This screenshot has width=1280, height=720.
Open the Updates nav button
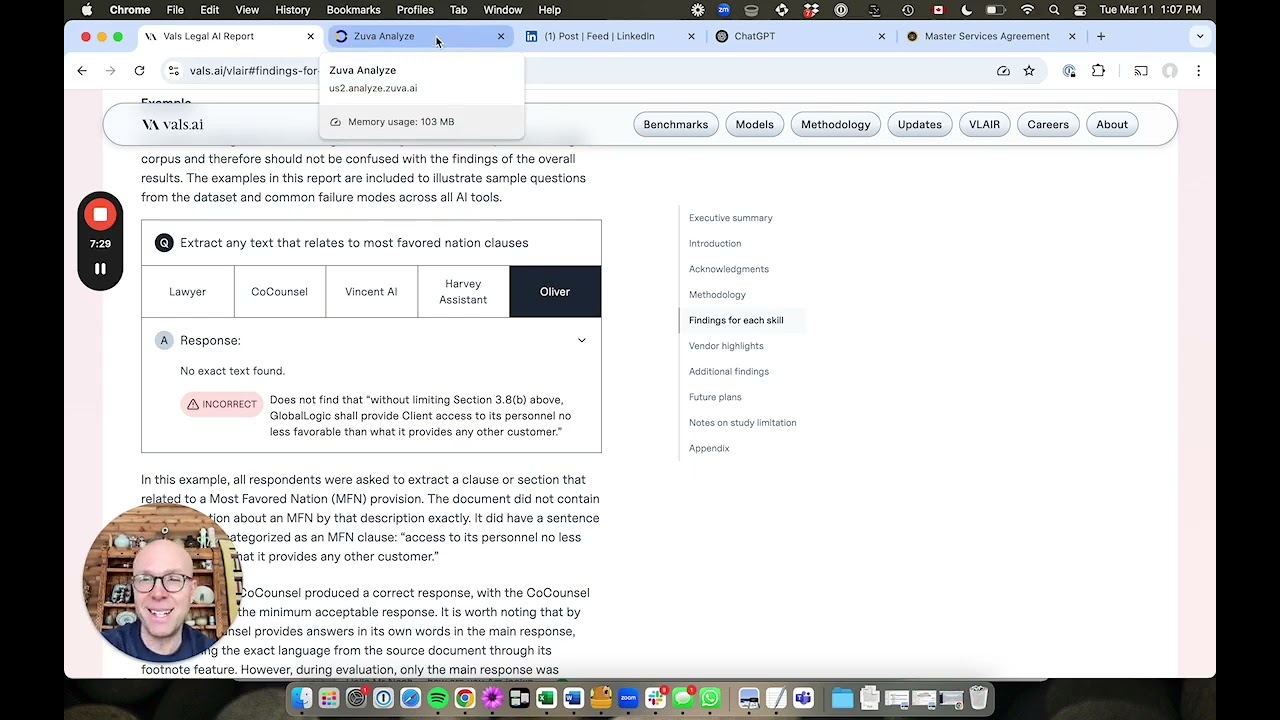[920, 125]
